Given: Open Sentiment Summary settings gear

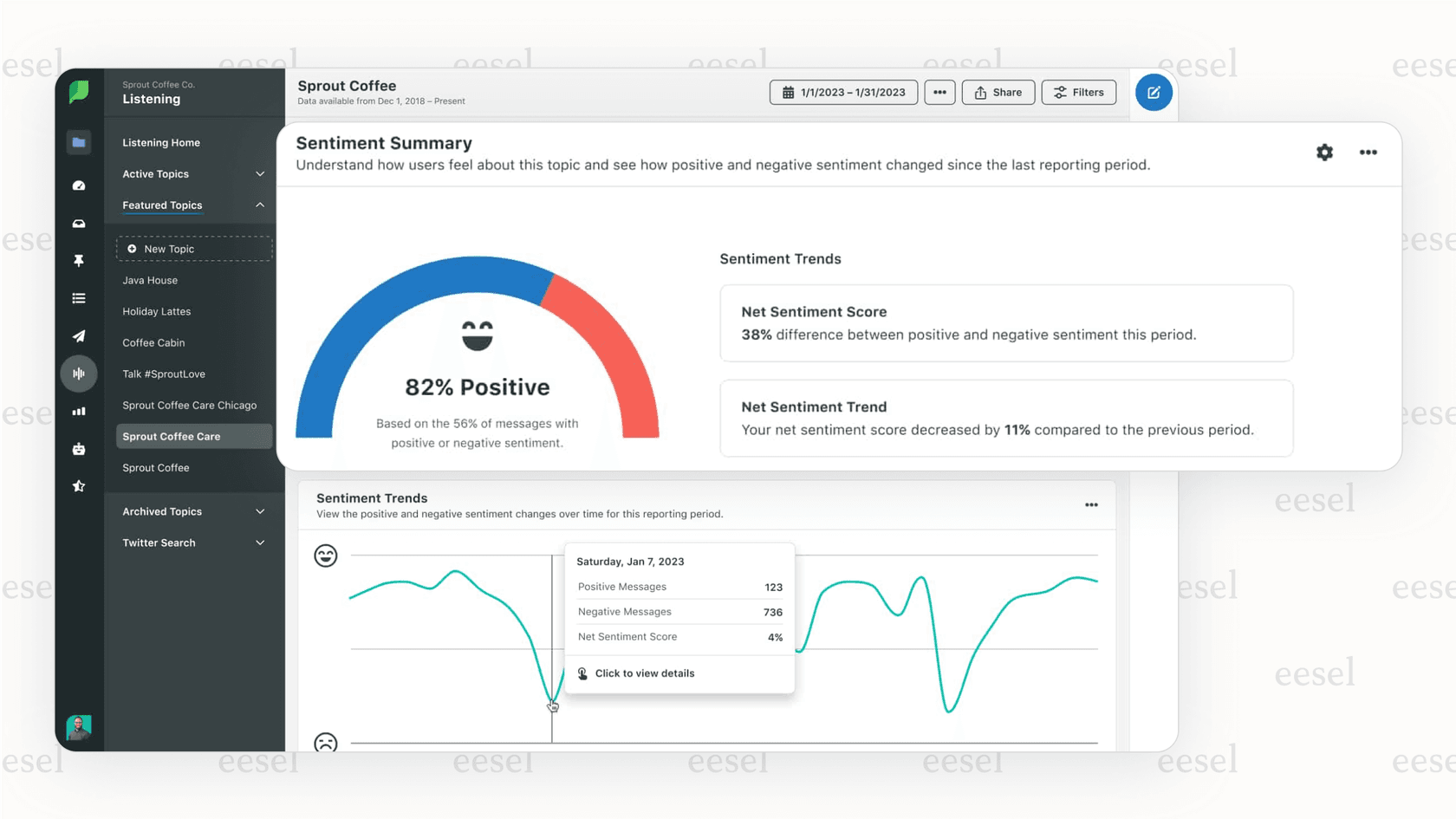Looking at the screenshot, I should (1324, 152).
